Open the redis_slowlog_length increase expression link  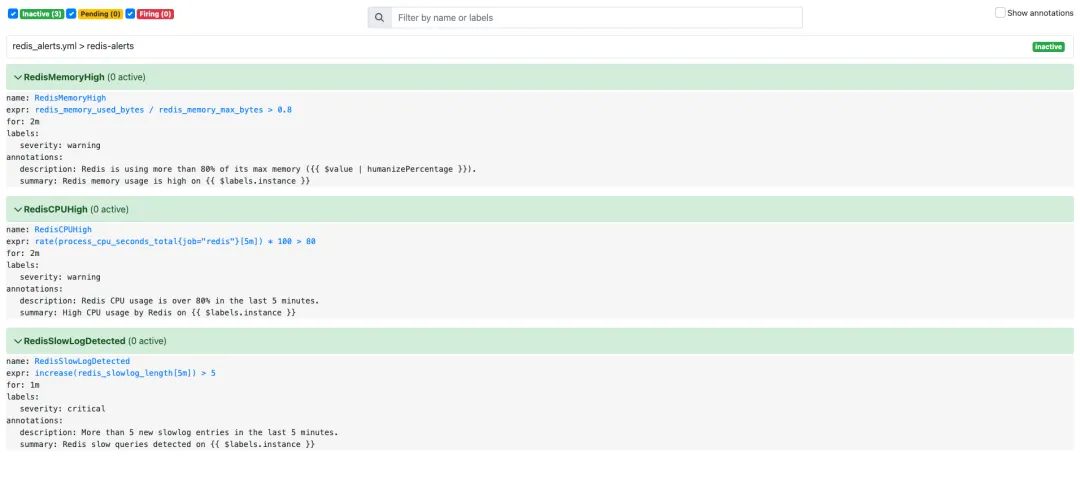(x=125, y=373)
